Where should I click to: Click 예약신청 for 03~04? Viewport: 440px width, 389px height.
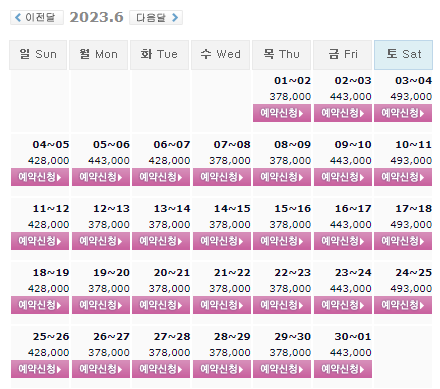403,113
